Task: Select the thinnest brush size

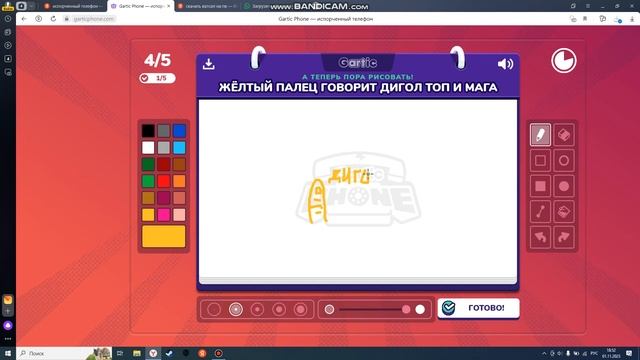Action: coord(214,309)
